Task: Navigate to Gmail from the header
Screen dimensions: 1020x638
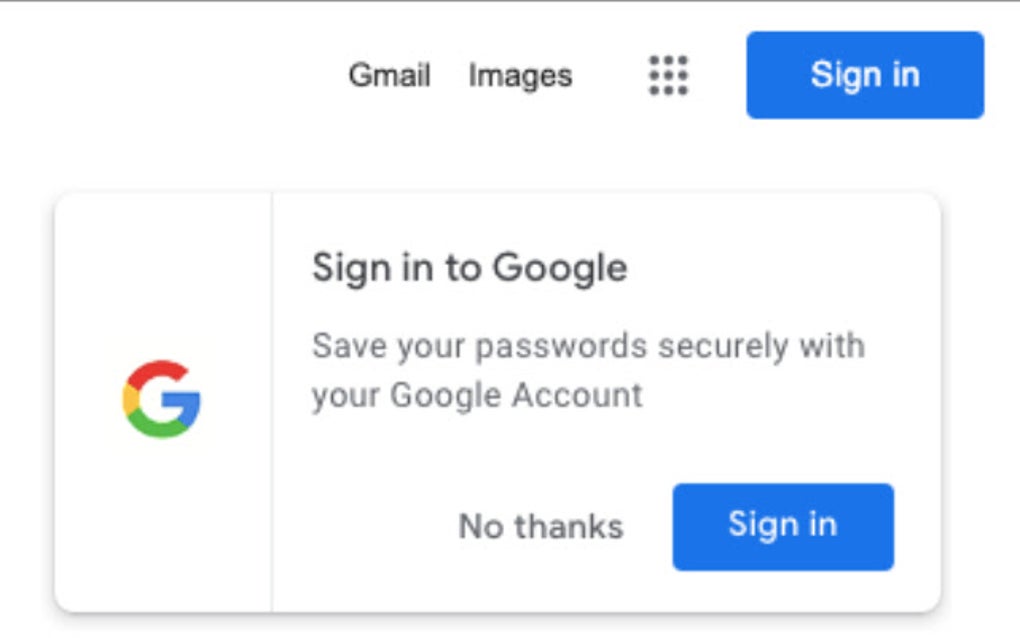Action: pos(389,75)
